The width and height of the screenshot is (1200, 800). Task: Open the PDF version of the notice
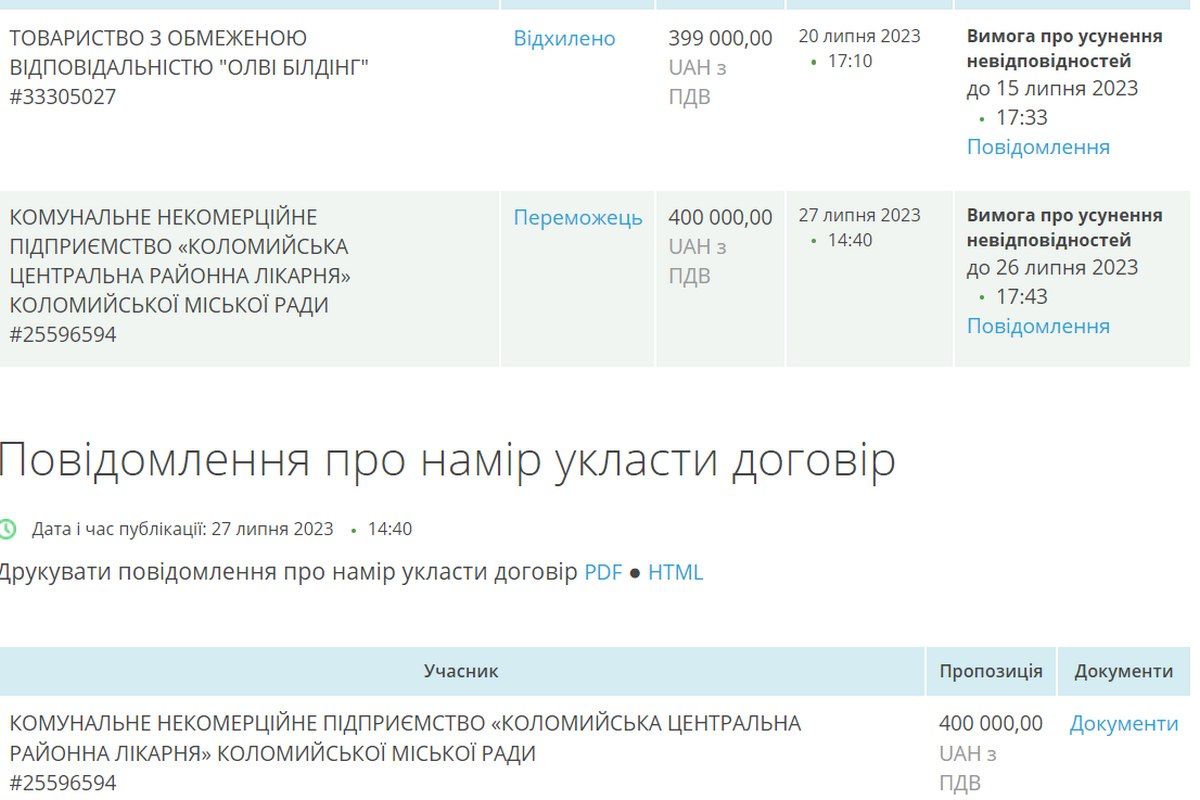pos(602,571)
